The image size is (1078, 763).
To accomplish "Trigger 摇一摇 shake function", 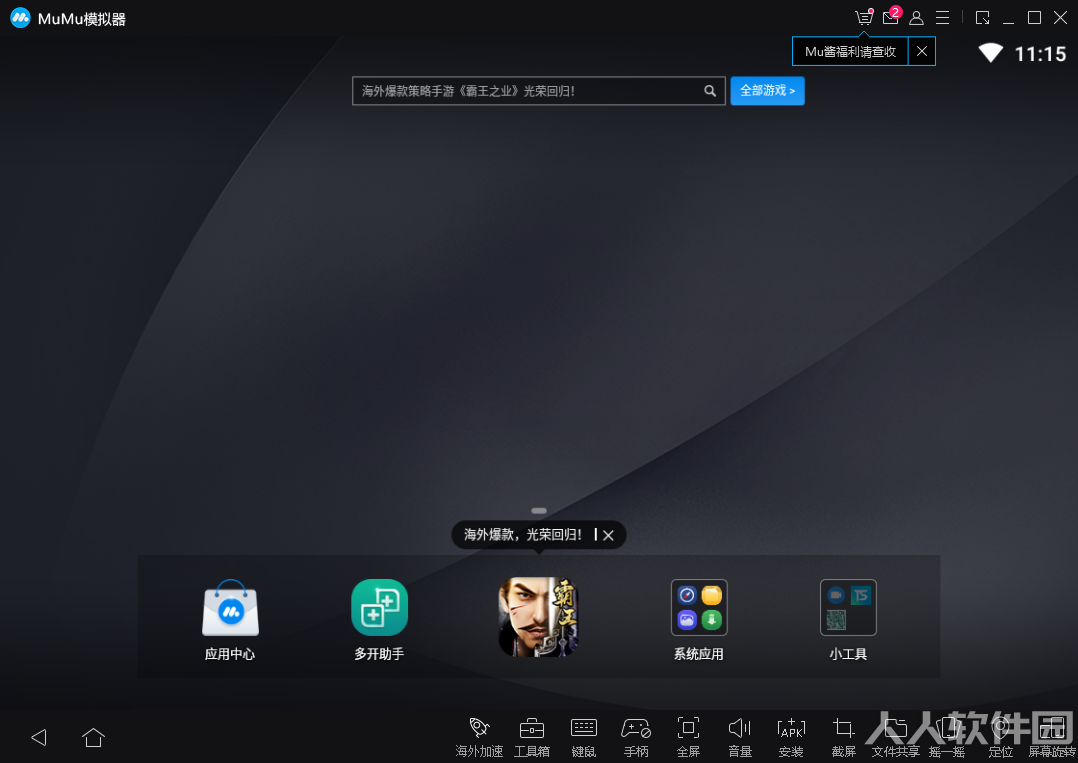I will pos(947,738).
